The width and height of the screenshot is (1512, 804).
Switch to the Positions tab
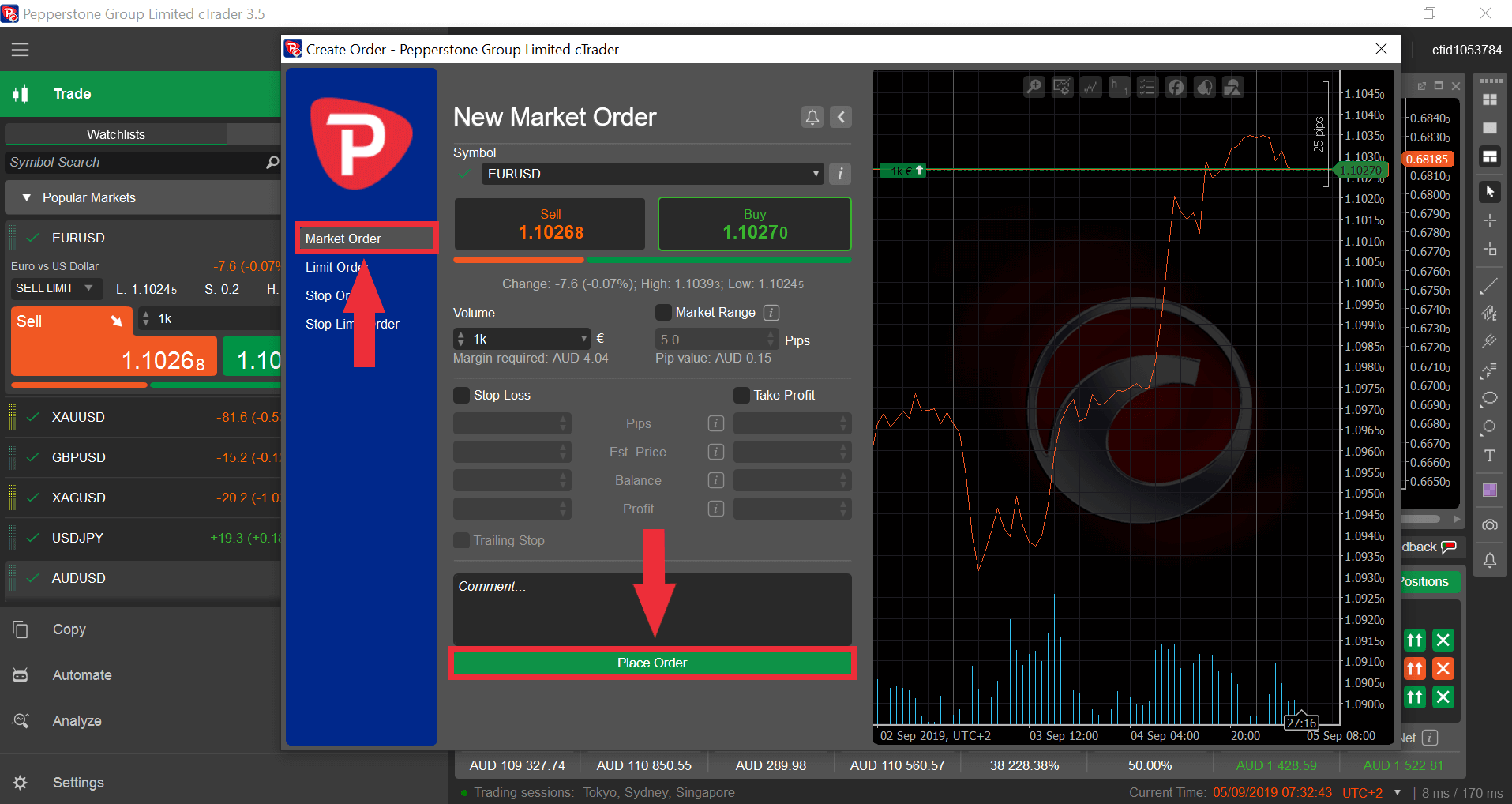tap(1430, 581)
